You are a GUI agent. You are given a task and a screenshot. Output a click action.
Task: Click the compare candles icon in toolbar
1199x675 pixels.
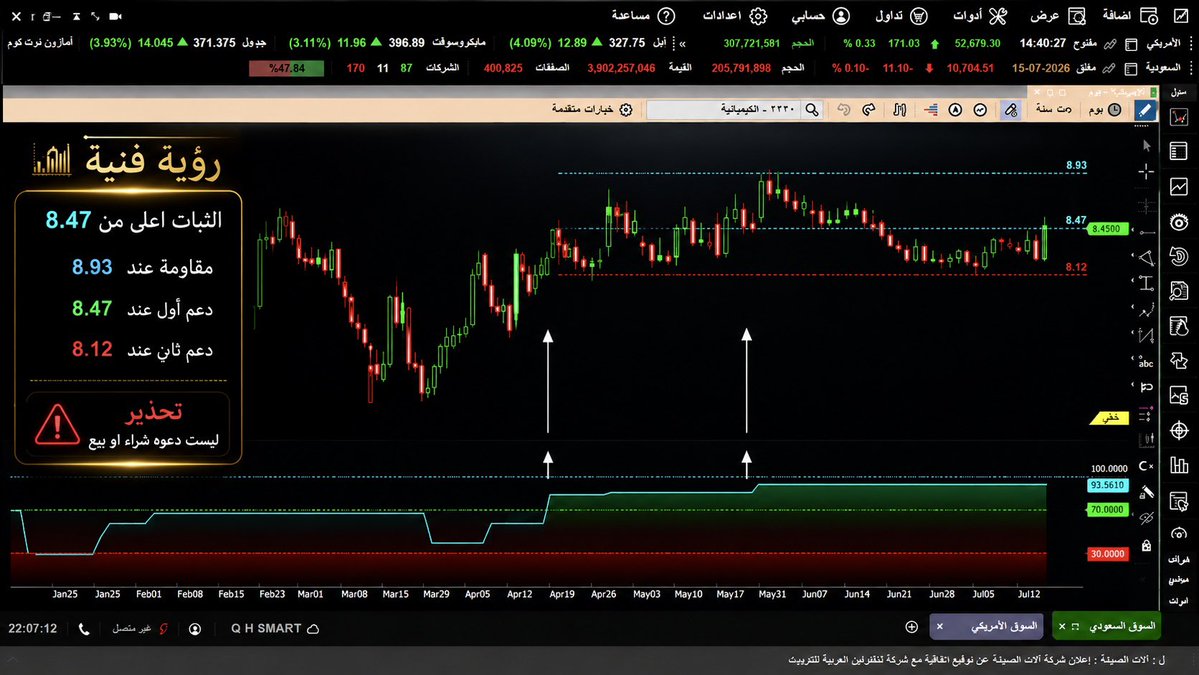tap(900, 110)
